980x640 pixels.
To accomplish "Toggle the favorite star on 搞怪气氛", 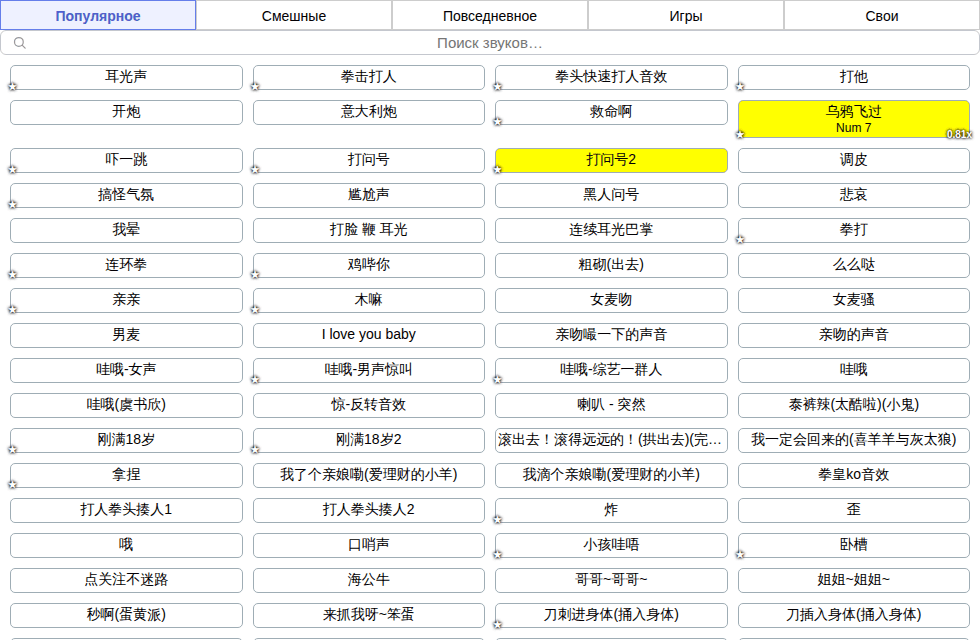I will click(x=12, y=204).
